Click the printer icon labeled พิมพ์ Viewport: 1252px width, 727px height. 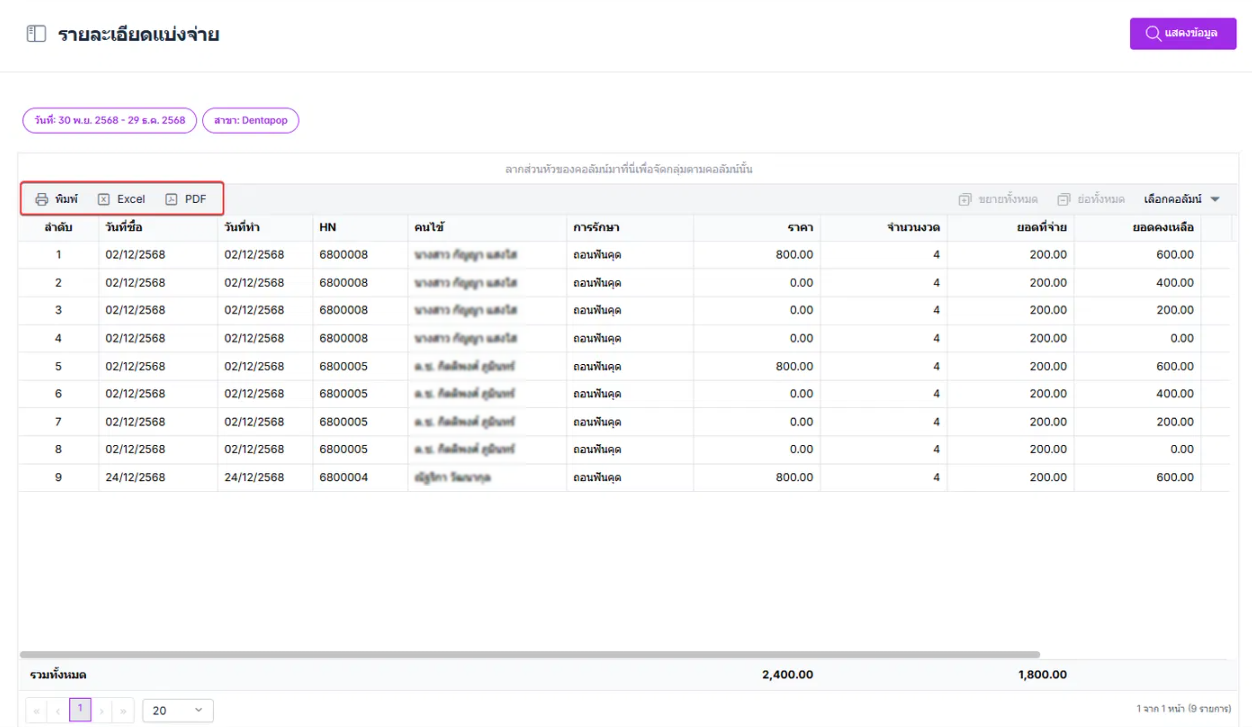tap(42, 199)
